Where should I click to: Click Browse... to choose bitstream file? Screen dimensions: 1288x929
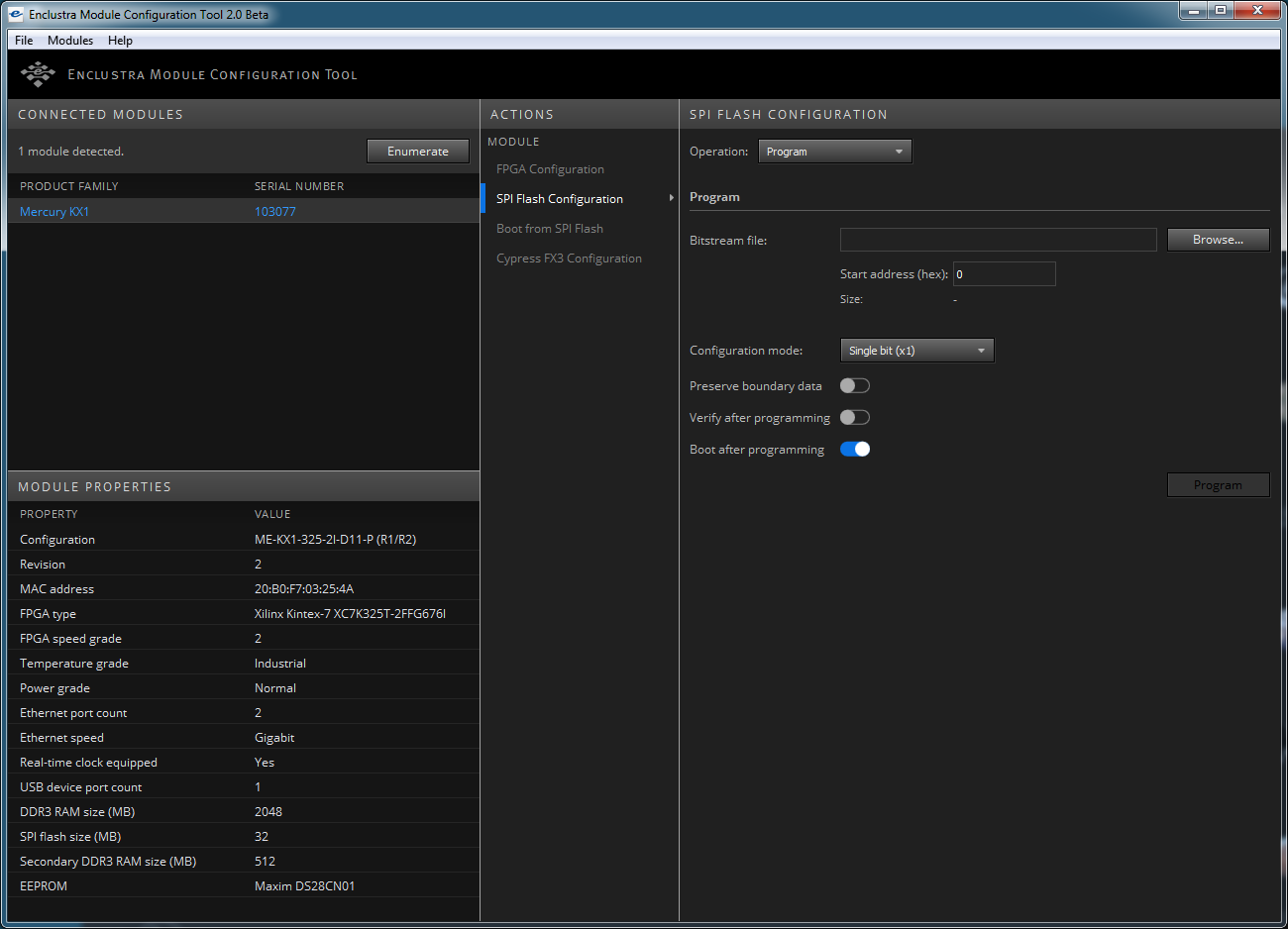pos(1218,240)
